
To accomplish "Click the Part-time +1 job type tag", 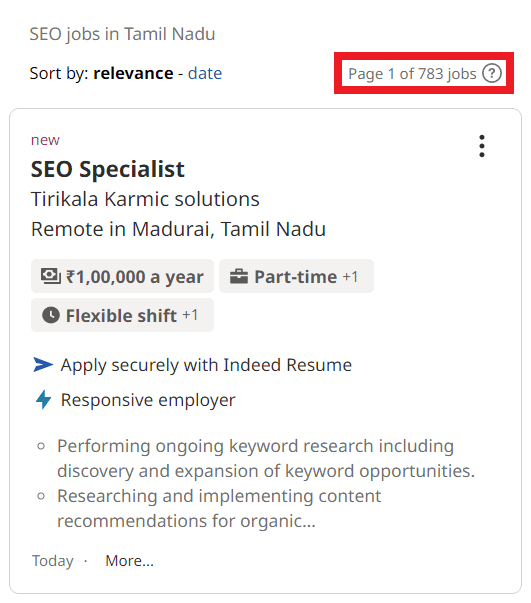I will (x=296, y=276).
